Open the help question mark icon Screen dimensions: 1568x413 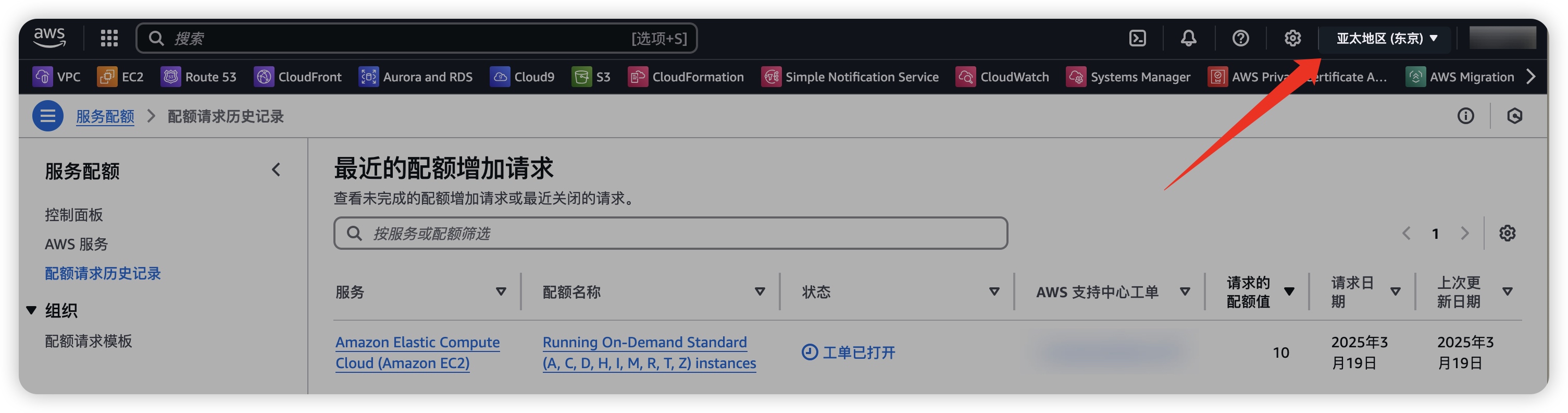coord(1240,39)
